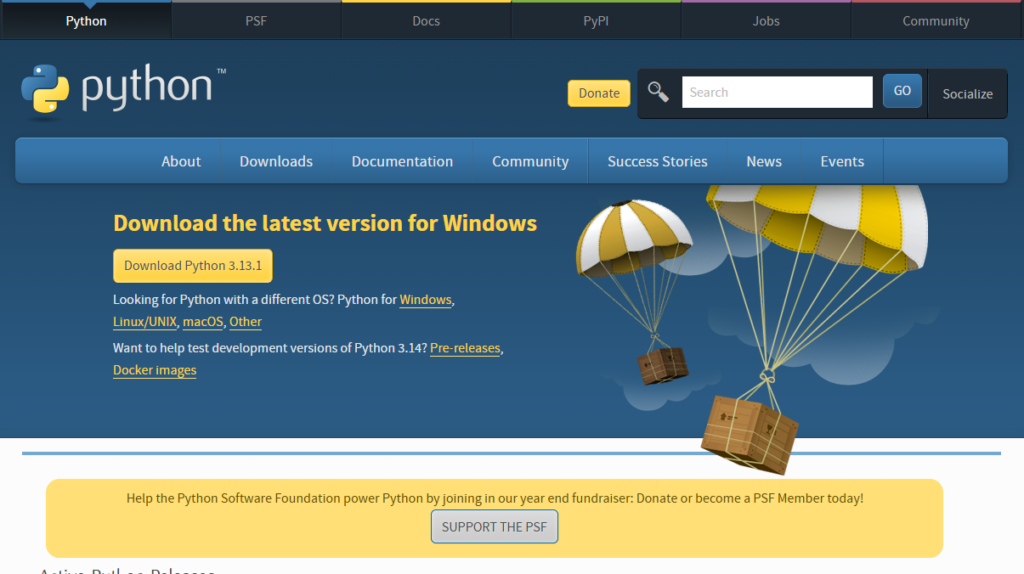Follow the Docker images link
Viewport: 1024px width, 574px height.
155,370
